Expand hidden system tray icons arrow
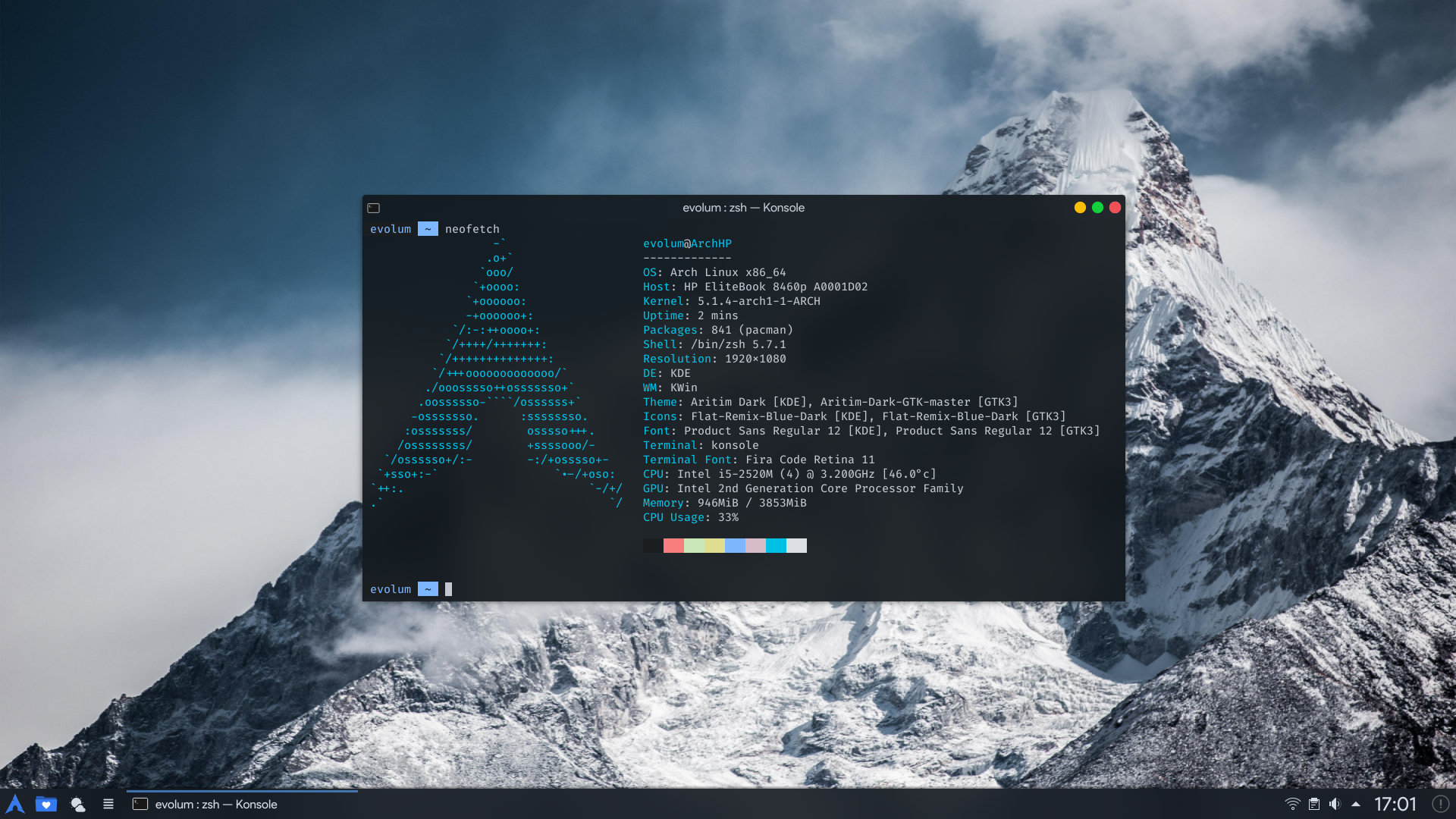 coord(1356,804)
